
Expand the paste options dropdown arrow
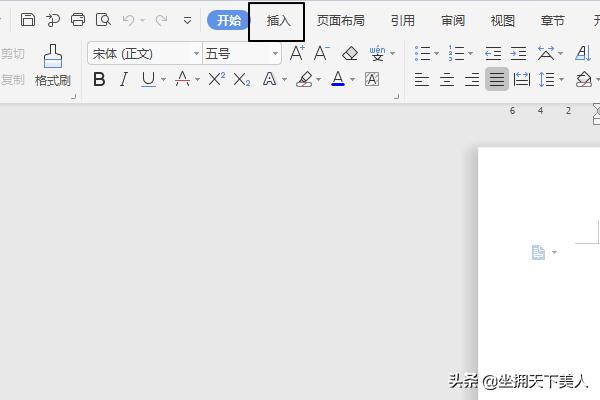coord(554,252)
